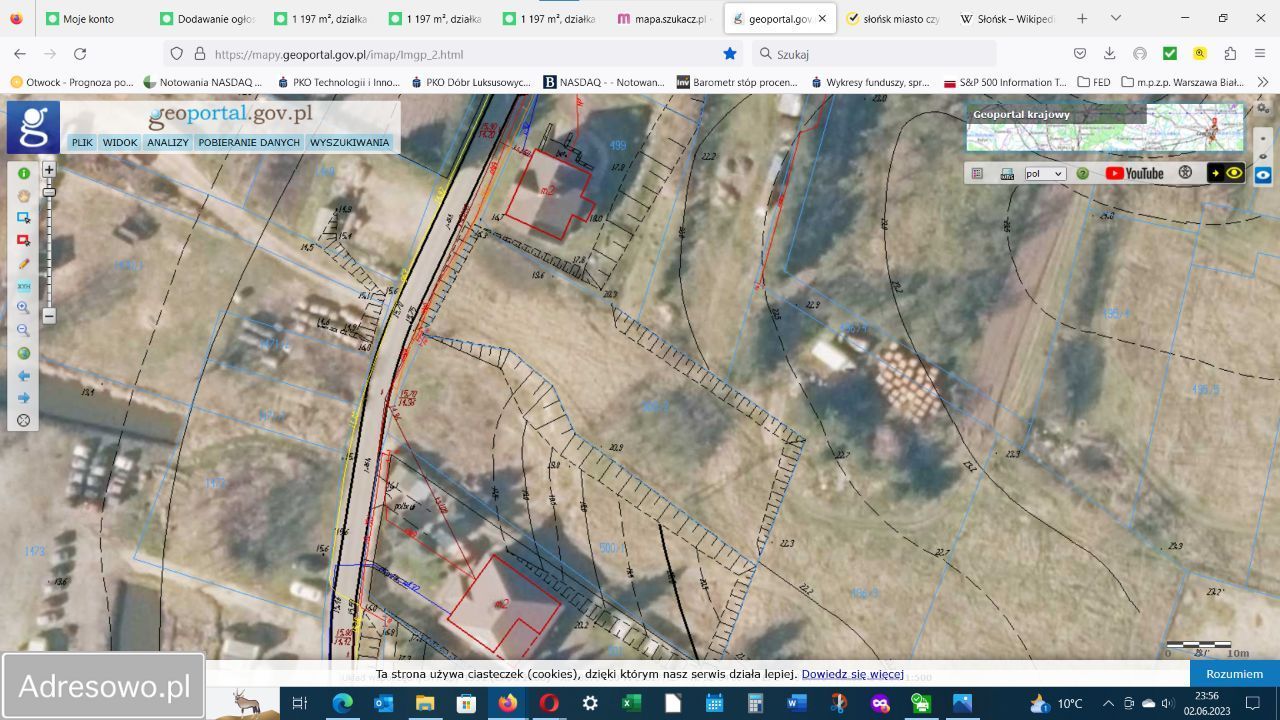Toggle the yellow high-contrast eye button
The height and width of the screenshot is (720, 1280).
pos(1225,173)
